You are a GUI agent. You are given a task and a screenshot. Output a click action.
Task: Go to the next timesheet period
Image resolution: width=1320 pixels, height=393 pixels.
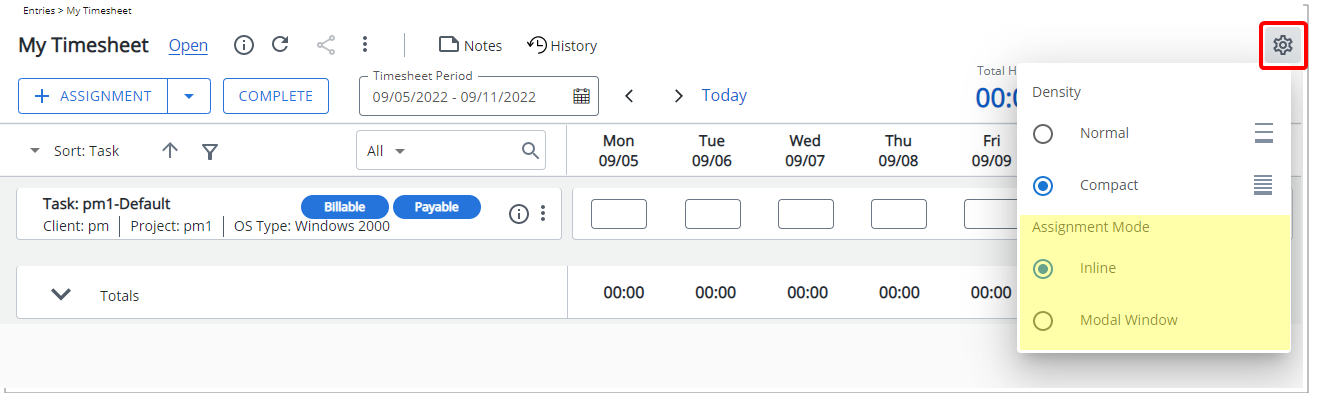pos(679,96)
